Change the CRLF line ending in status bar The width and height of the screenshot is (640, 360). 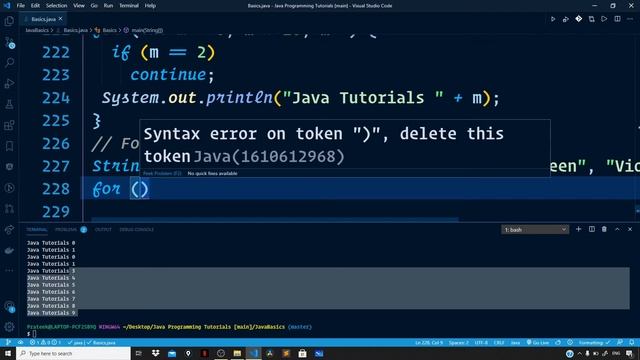pos(499,342)
